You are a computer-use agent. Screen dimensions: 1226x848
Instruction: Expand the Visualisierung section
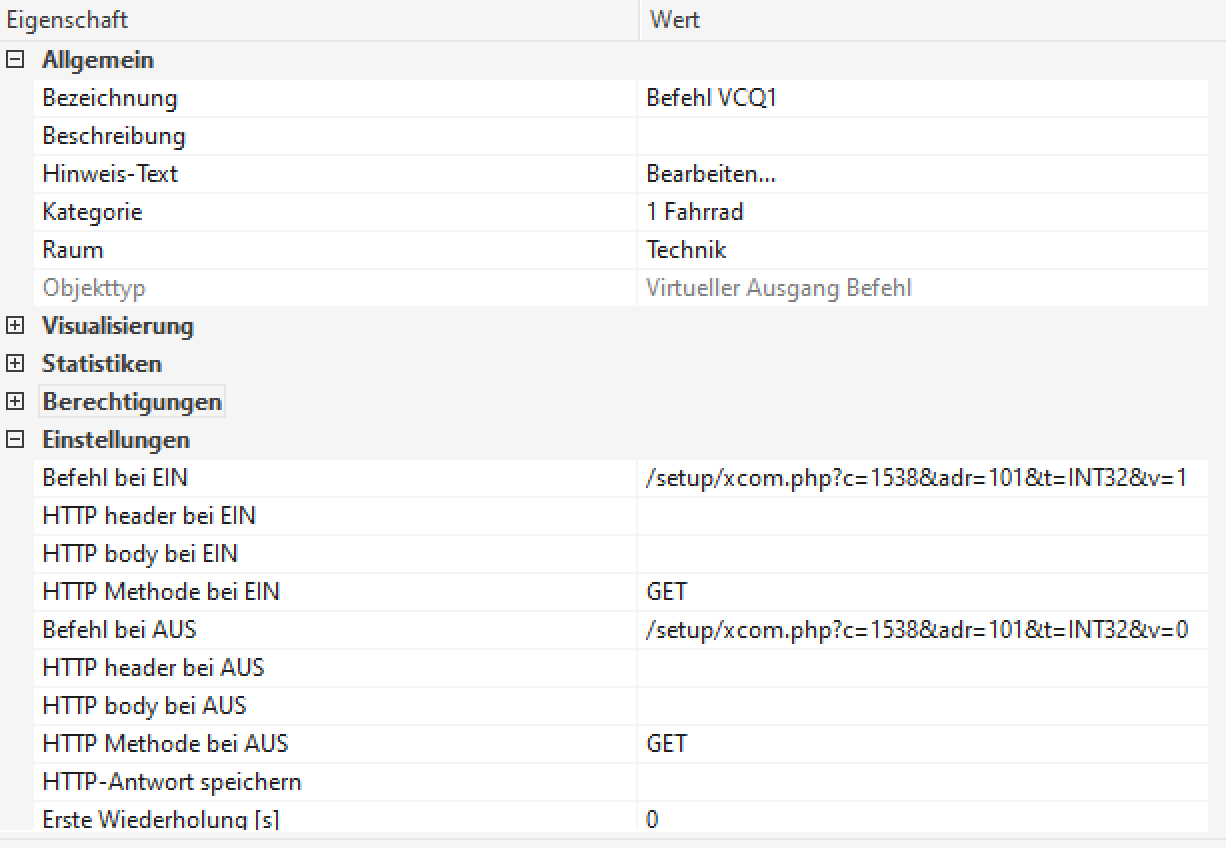click(15, 326)
